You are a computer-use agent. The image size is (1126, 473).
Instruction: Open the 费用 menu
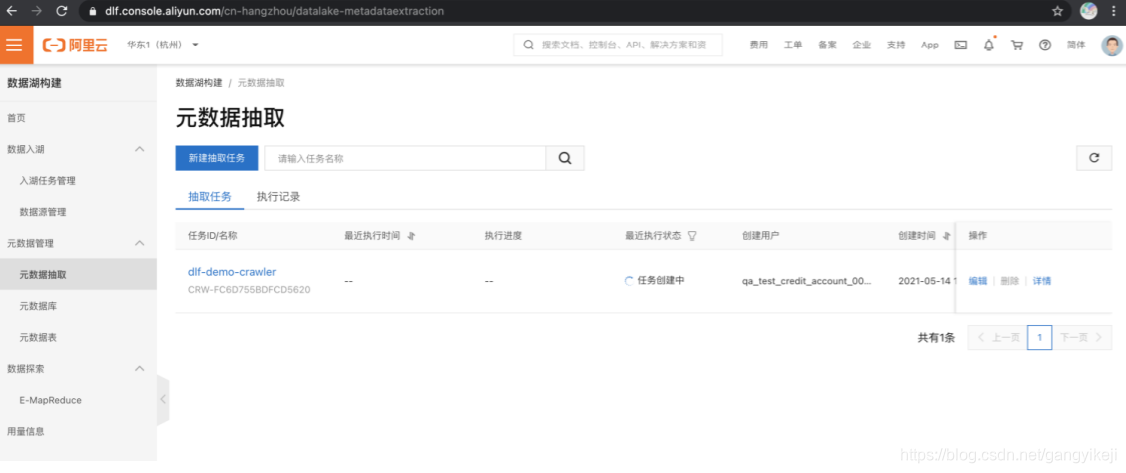pos(758,45)
